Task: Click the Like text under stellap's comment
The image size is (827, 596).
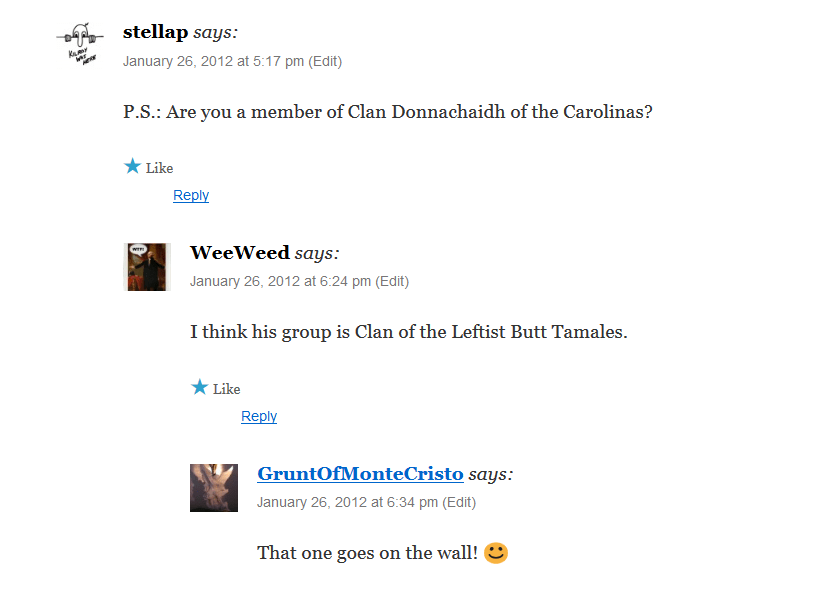Action: point(160,168)
